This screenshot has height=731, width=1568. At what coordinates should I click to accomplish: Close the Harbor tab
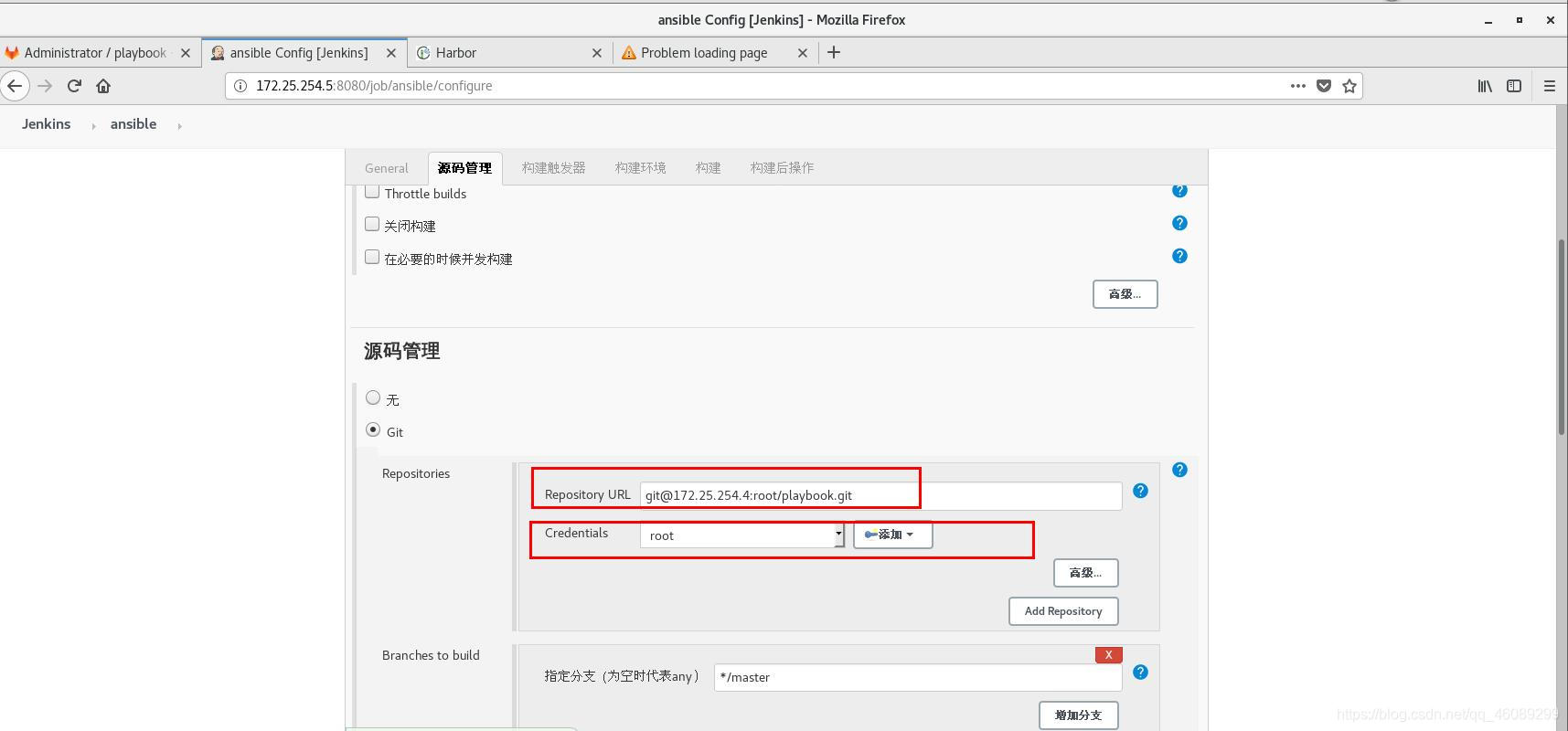597,53
